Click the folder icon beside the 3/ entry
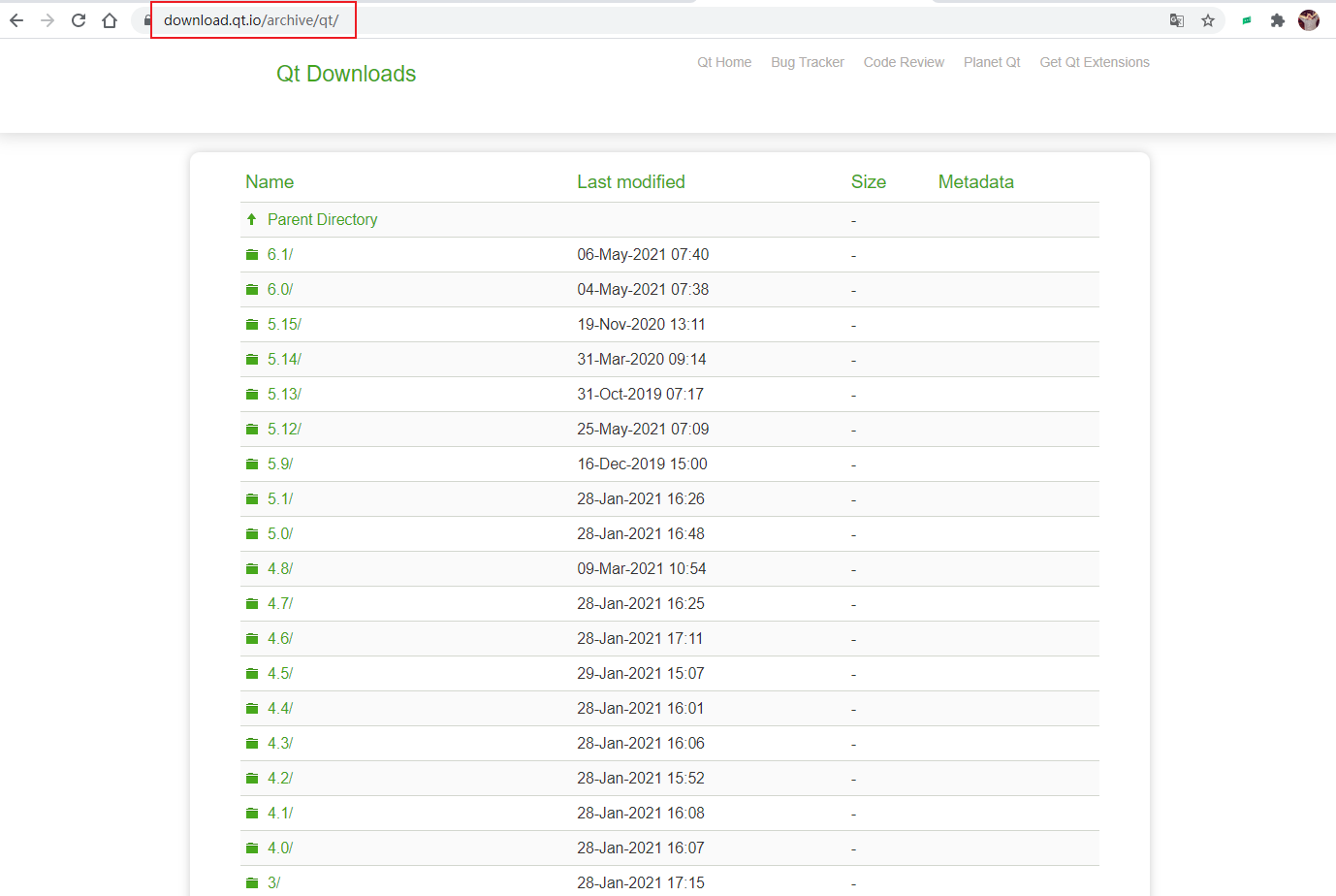The width and height of the screenshot is (1336, 896). (252, 882)
